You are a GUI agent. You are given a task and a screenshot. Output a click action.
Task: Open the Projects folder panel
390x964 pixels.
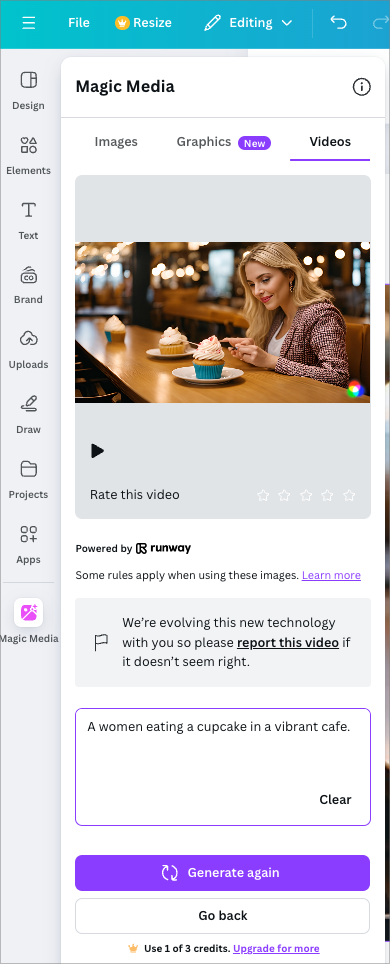click(28, 479)
